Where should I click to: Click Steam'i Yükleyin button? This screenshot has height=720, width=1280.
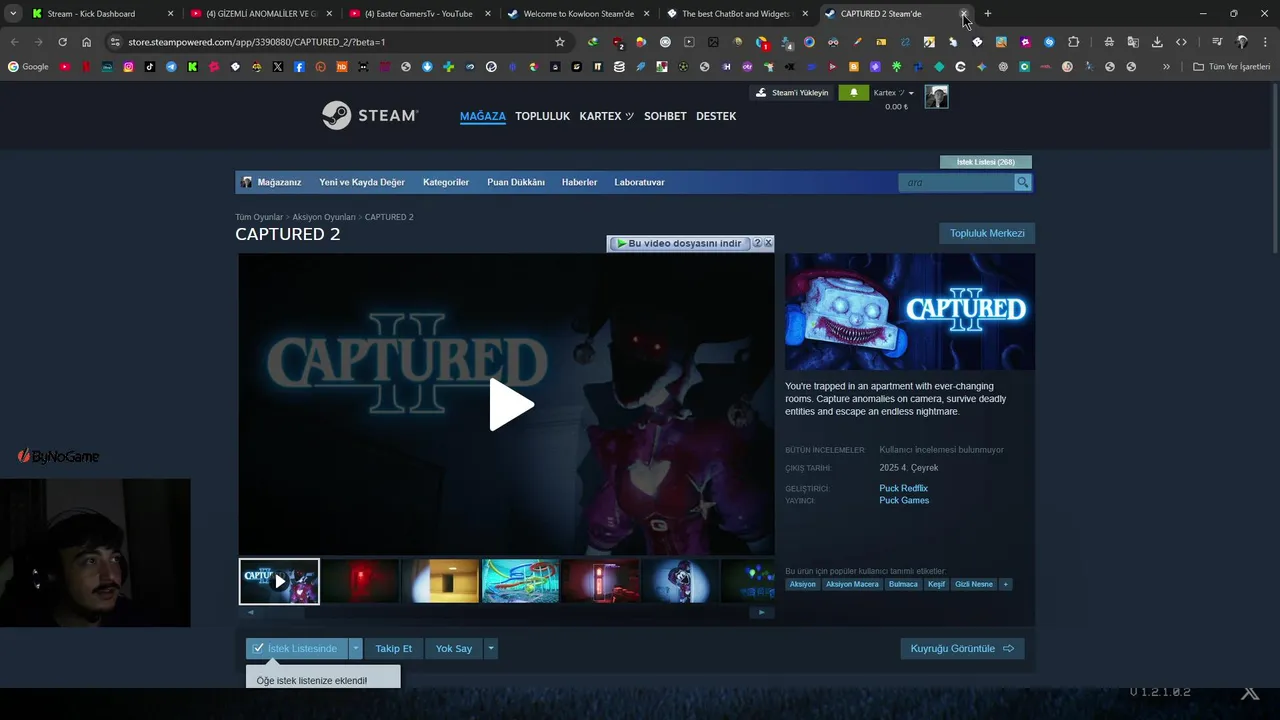pos(792,93)
